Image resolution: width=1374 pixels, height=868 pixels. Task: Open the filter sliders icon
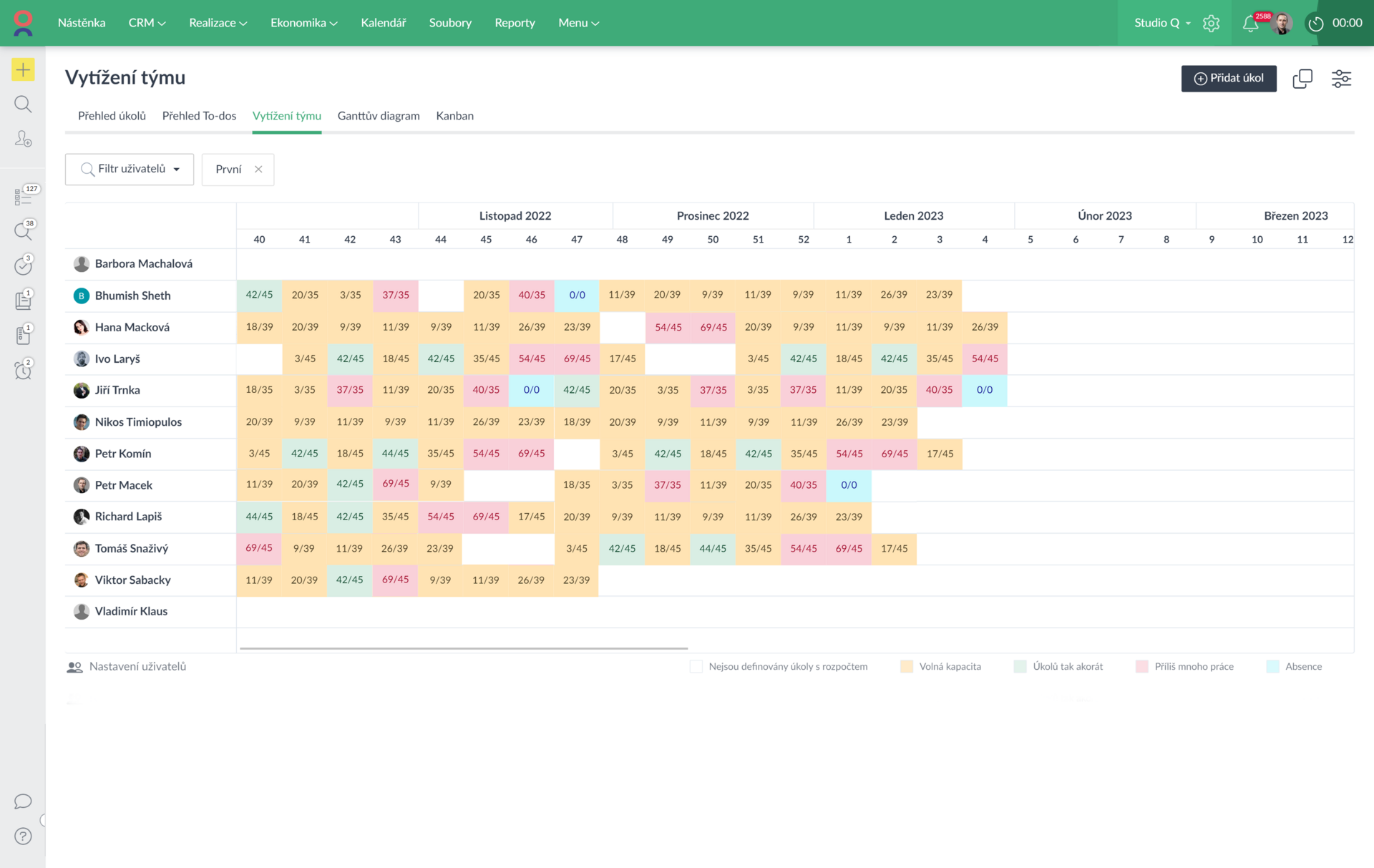coord(1341,79)
